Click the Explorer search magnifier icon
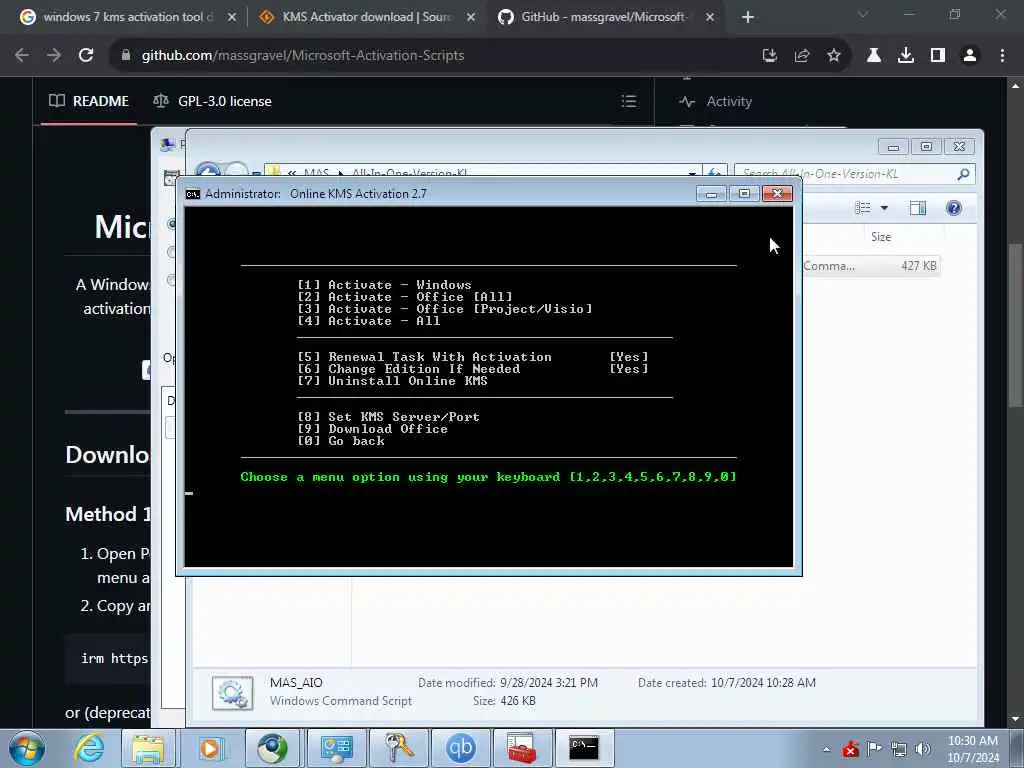Viewport: 1024px width, 768px height. 963,174
